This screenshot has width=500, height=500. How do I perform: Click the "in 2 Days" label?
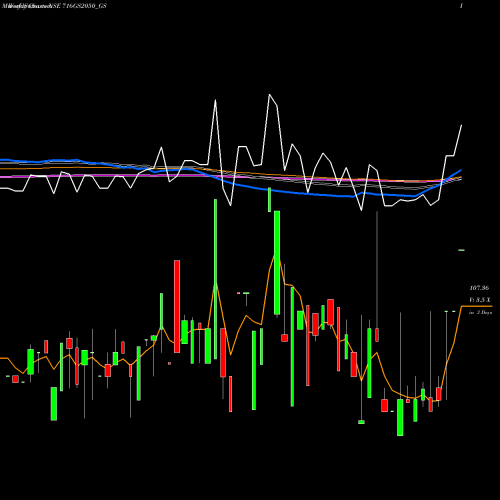coord(481,313)
